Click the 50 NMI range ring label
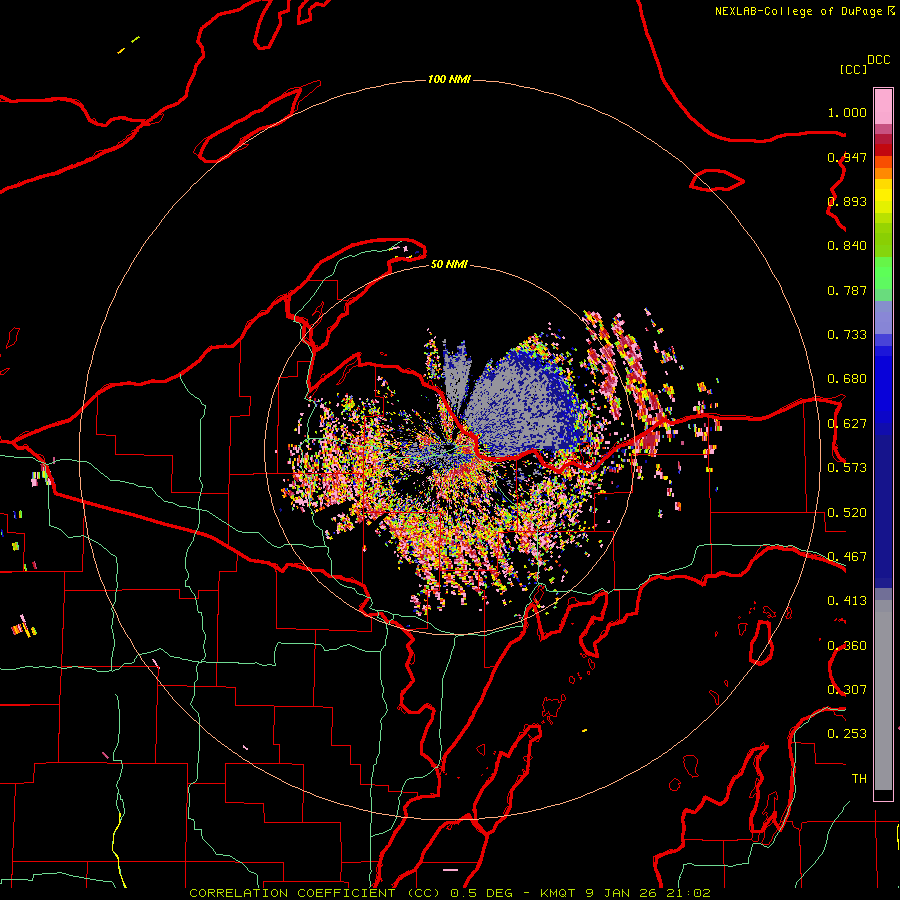 (449, 264)
